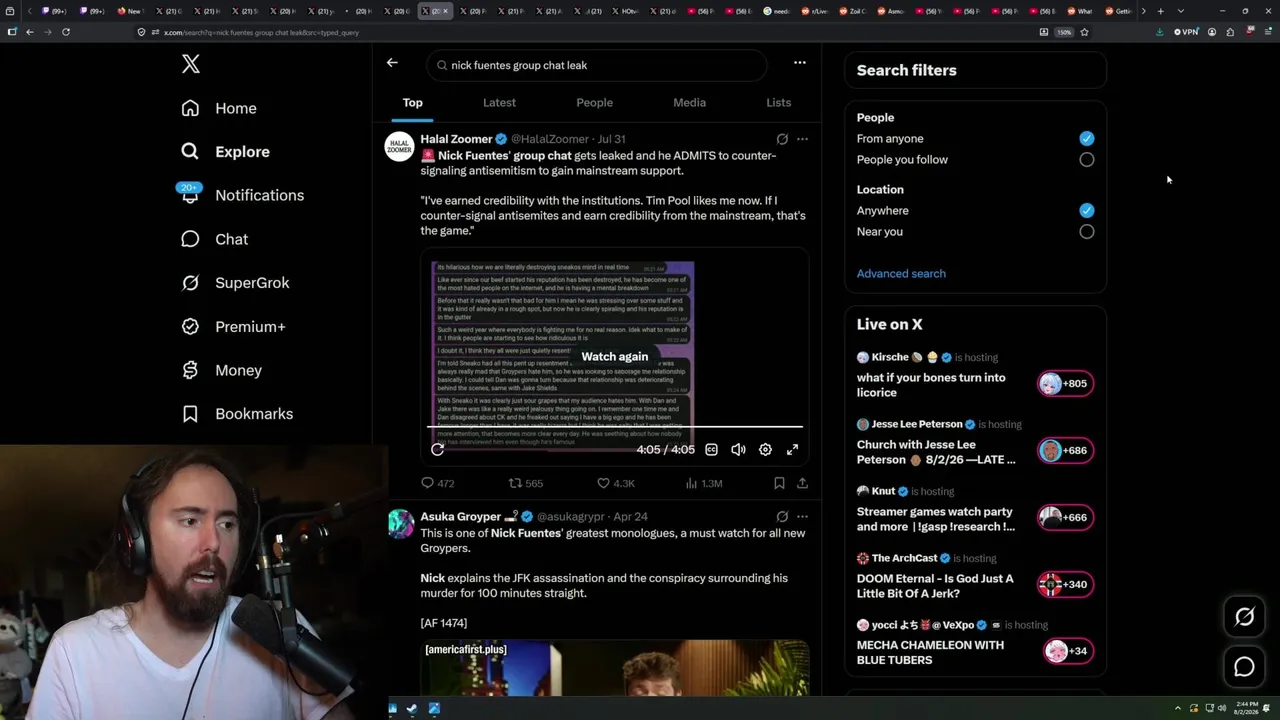Open the SuperGrok icon in the sidebar
This screenshot has height=720, width=1280.
(x=190, y=283)
